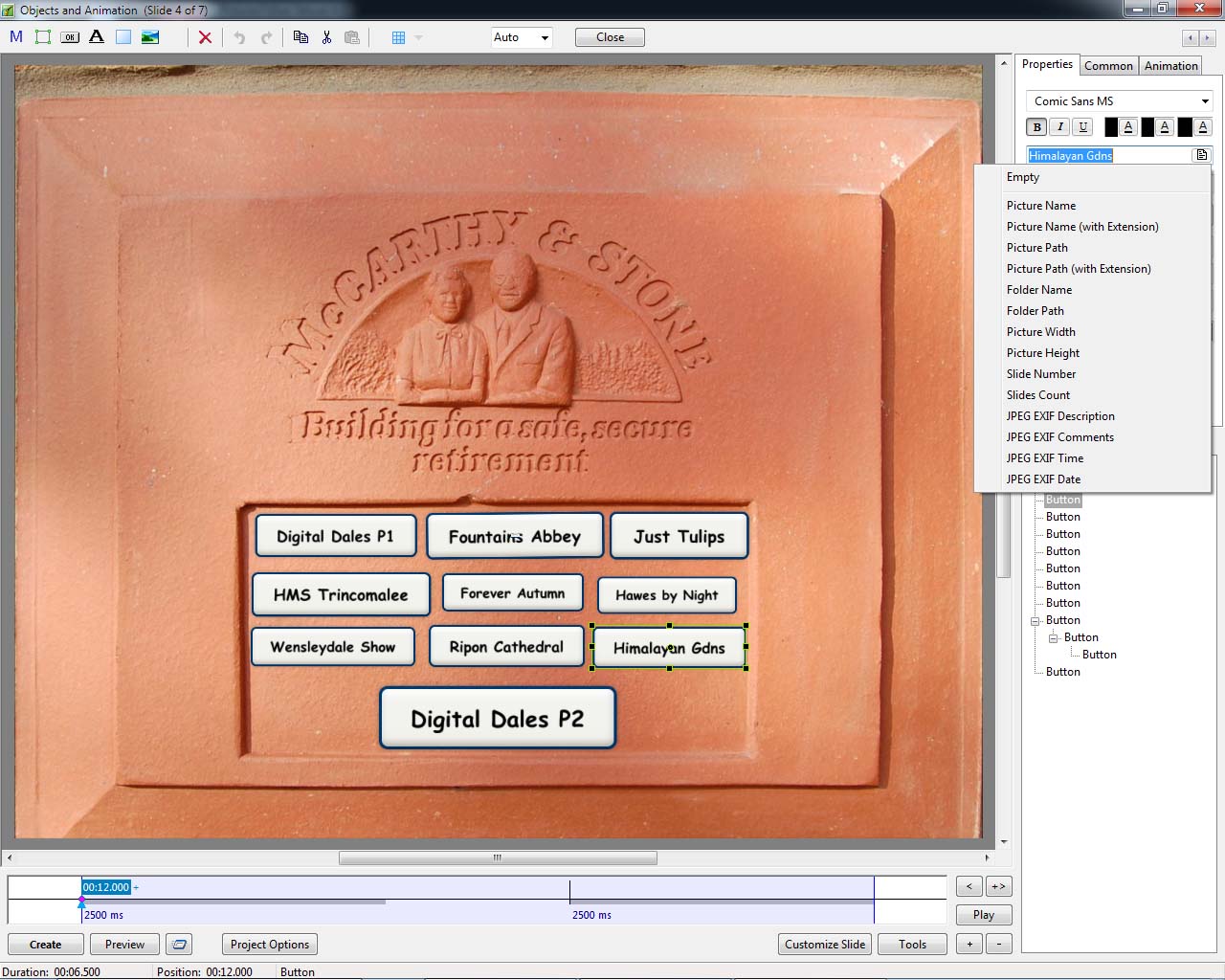Delete selected object with red X
Screen dimensions: 1225x980
click(205, 37)
